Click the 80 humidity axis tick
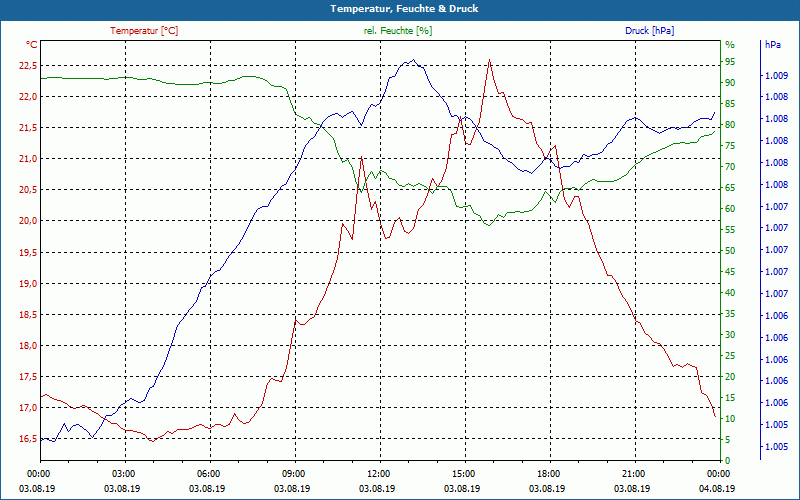Screen dimensions: 800x500 [730, 125]
